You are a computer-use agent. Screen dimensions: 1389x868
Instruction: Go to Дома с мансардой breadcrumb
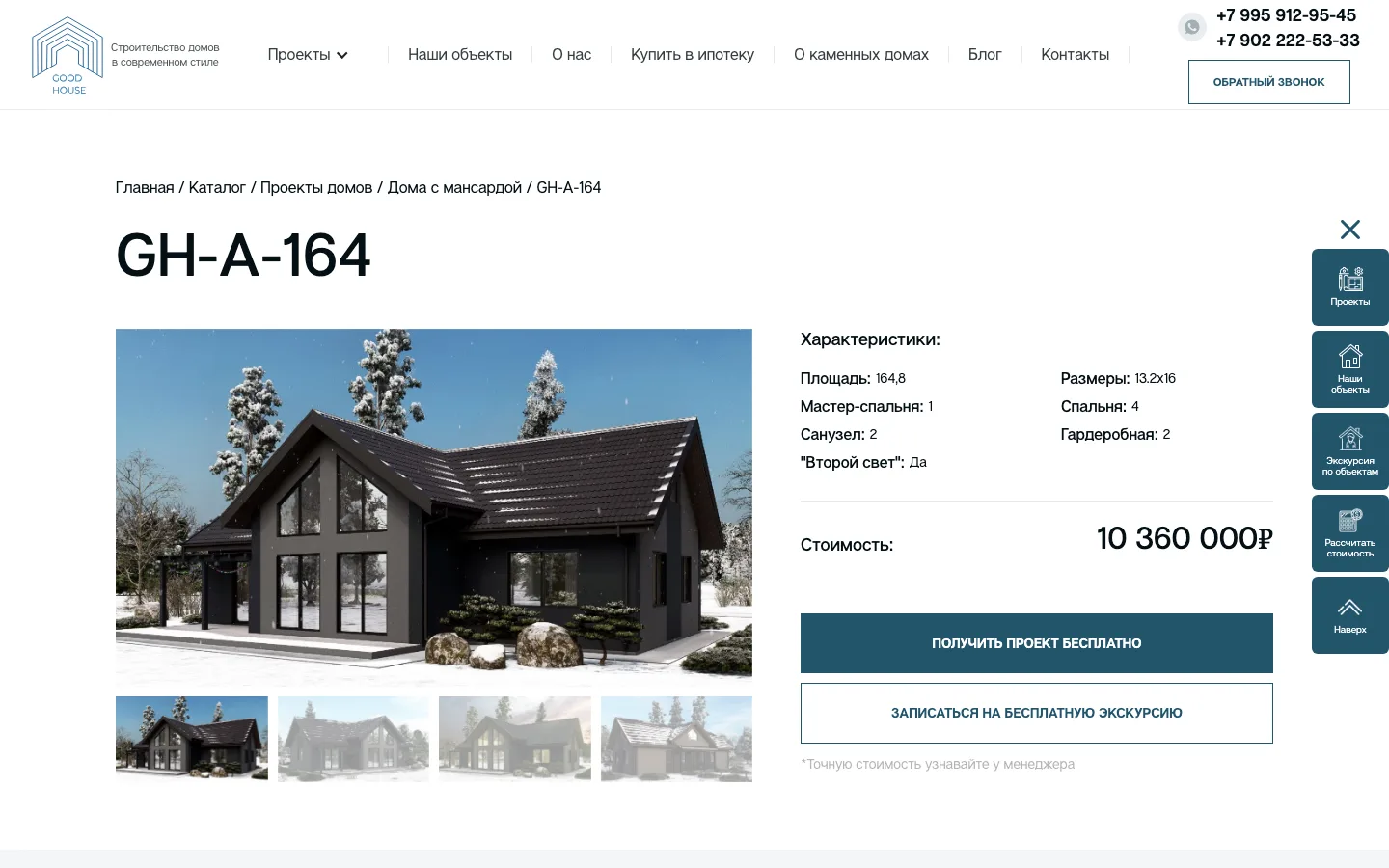[x=454, y=187]
